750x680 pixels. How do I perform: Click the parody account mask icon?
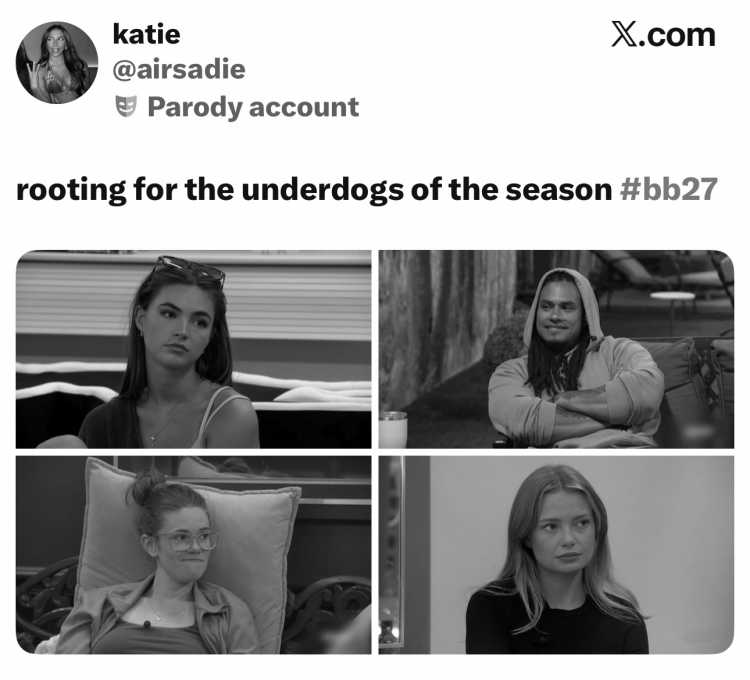[x=126, y=106]
